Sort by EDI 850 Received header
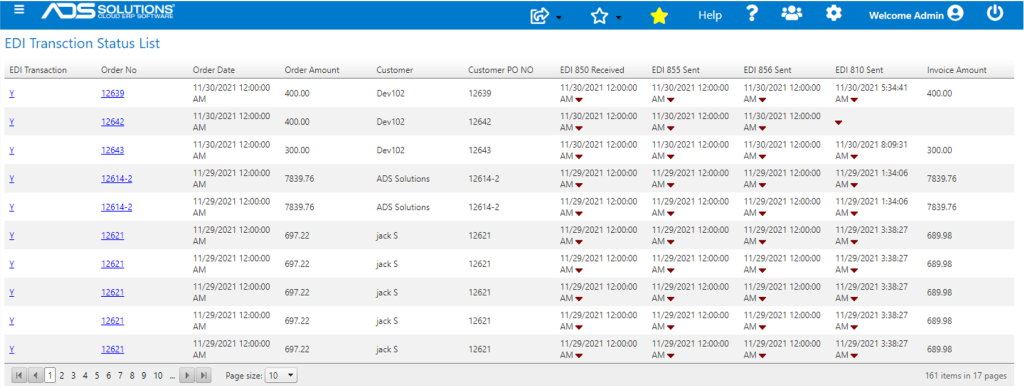This screenshot has width=1024, height=386. click(592, 70)
